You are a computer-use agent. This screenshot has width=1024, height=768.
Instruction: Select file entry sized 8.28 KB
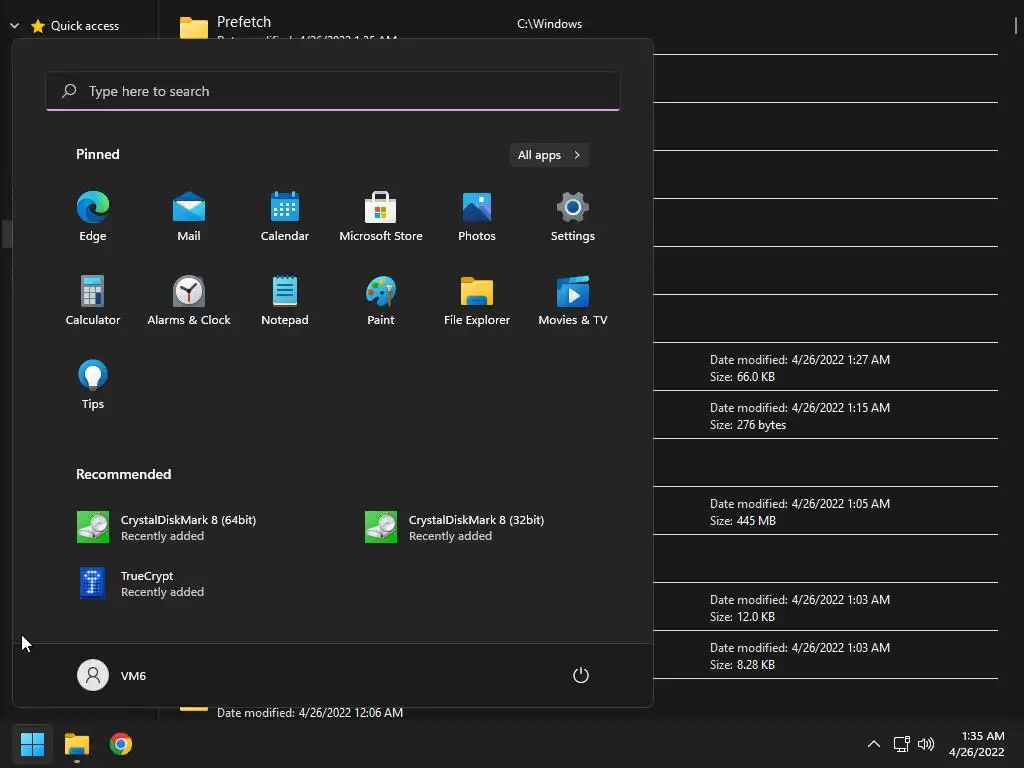[825, 655]
